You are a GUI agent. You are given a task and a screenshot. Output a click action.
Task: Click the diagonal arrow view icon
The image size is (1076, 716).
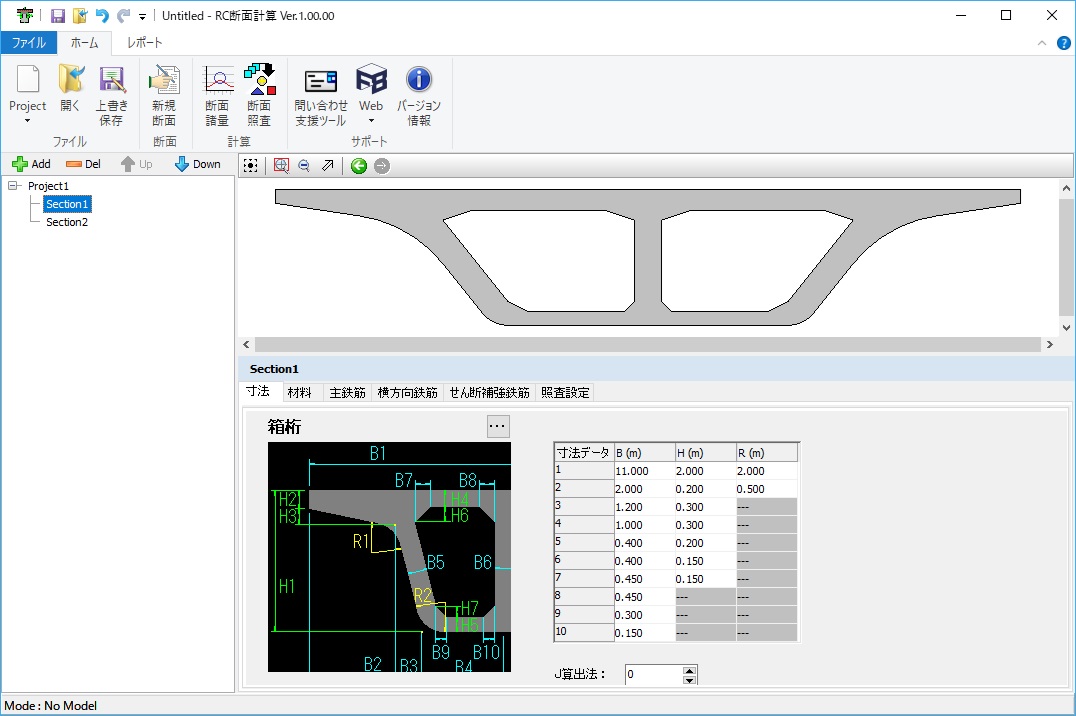327,165
